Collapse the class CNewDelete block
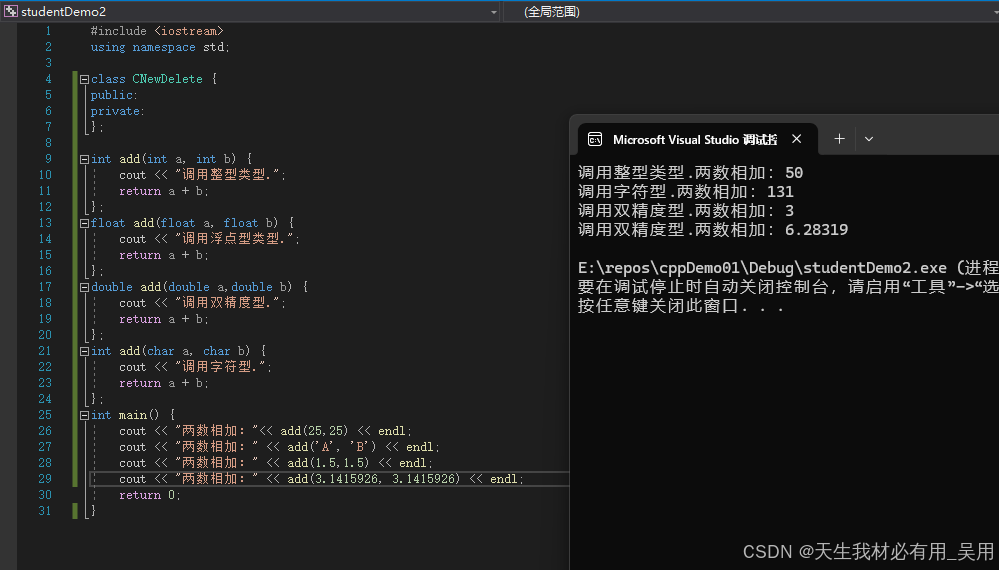Viewport: 999px width, 570px height. [x=84, y=80]
